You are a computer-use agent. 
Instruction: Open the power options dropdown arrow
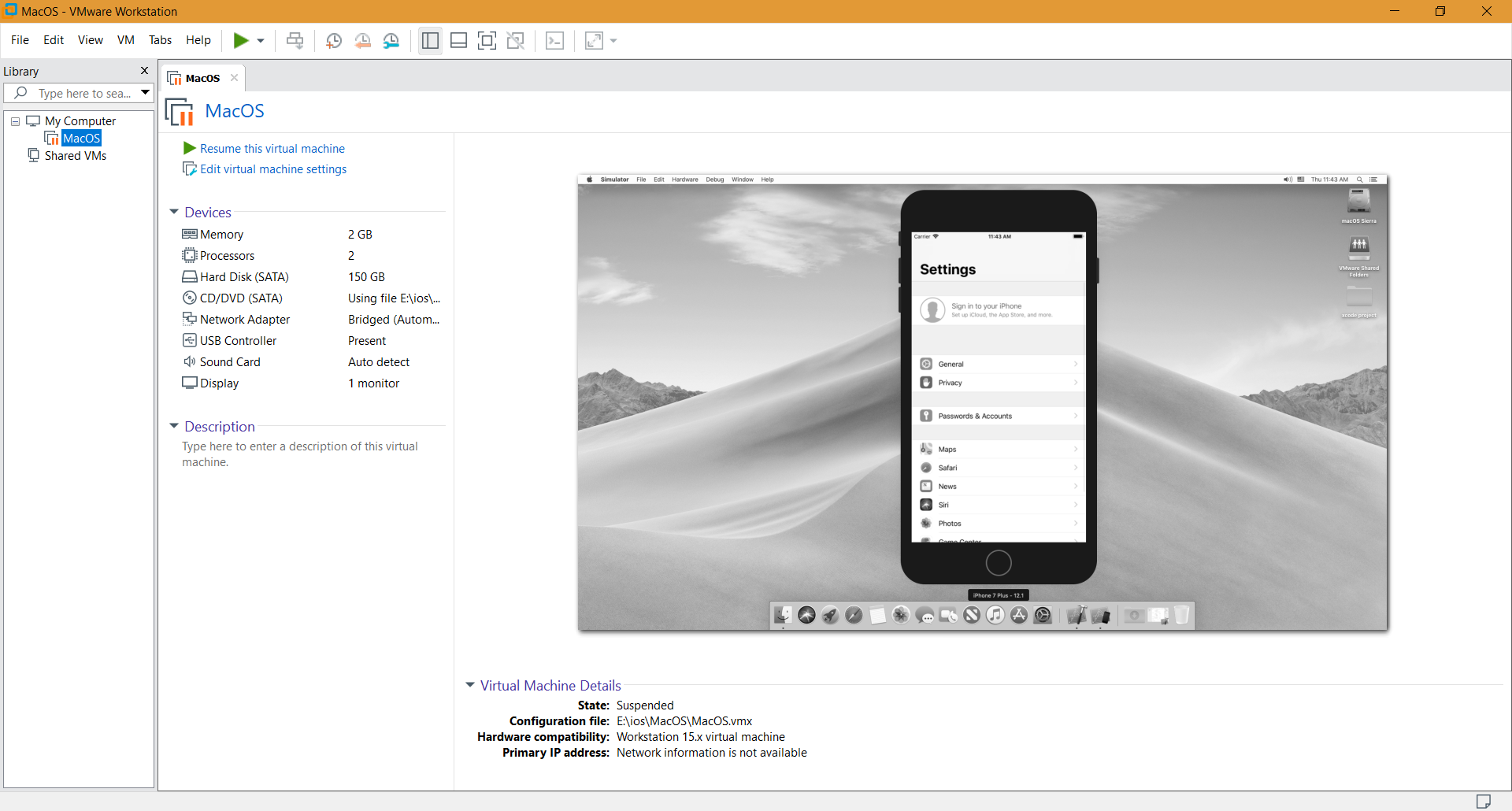click(261, 41)
